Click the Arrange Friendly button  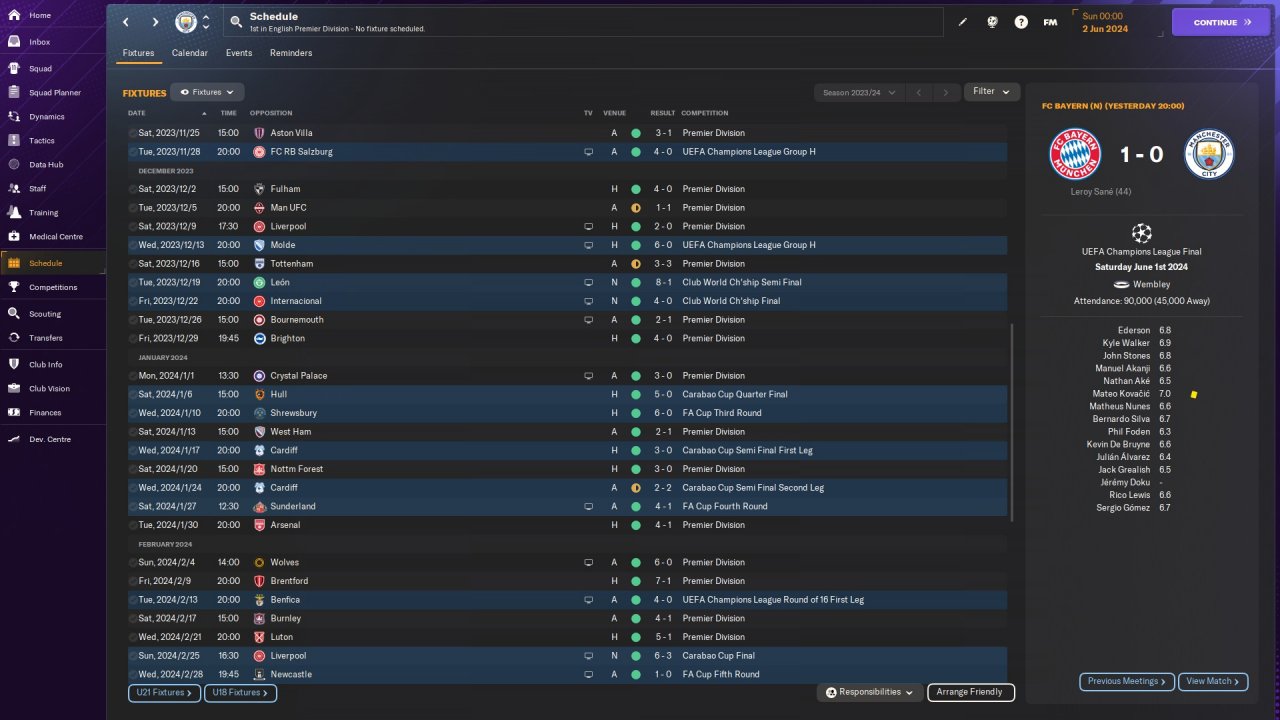tap(970, 692)
